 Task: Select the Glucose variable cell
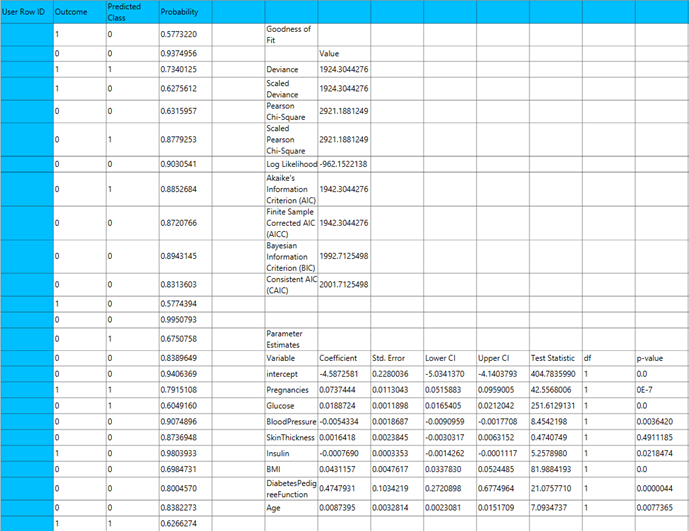tap(291, 406)
